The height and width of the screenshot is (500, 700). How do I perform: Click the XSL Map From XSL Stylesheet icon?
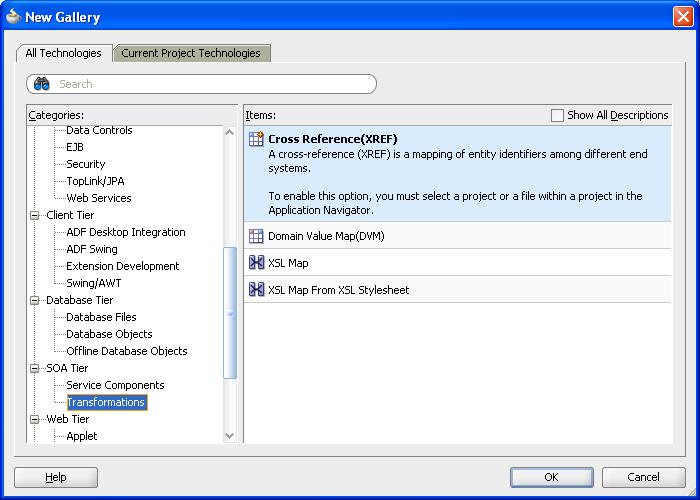pyautogui.click(x=256, y=289)
